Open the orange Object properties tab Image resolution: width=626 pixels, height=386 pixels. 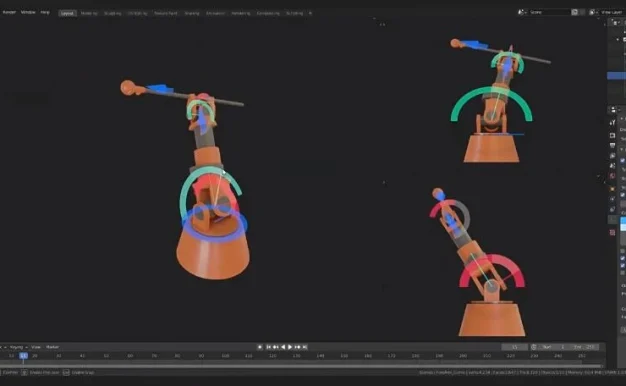click(612, 188)
